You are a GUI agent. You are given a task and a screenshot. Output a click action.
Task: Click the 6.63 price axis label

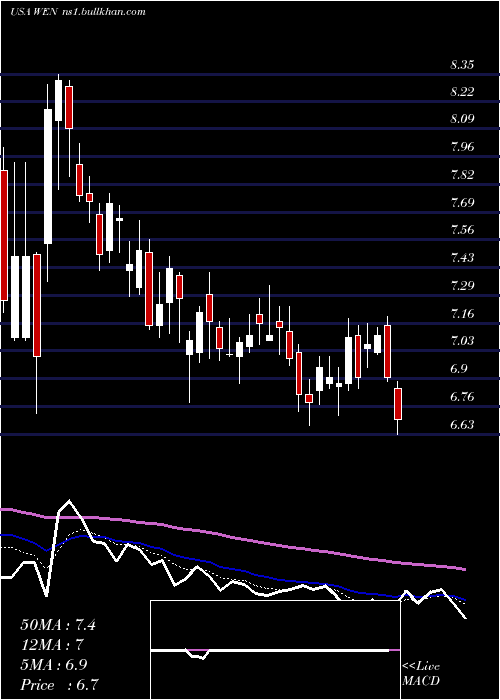tap(462, 425)
